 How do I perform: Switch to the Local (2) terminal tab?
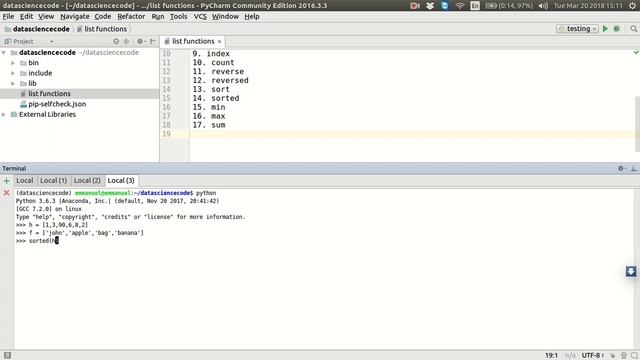tap(87, 180)
